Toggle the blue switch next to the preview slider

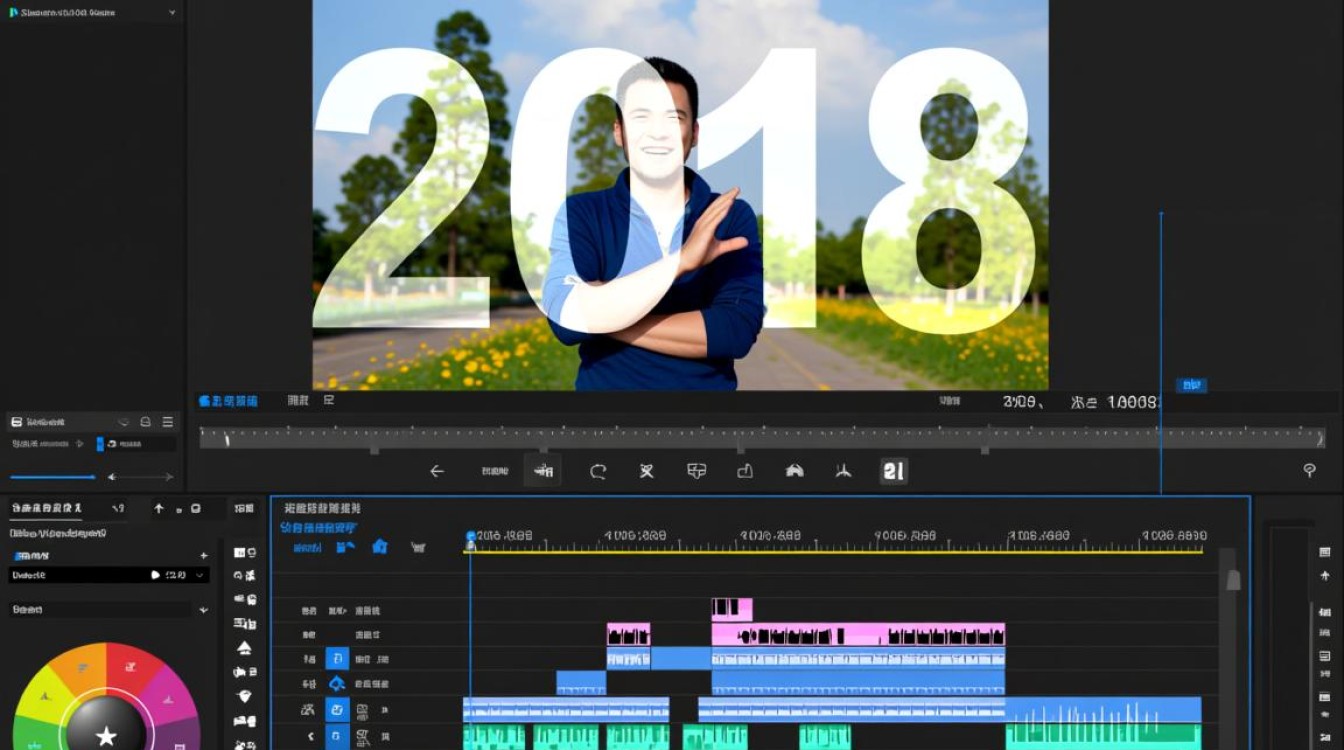coord(101,444)
